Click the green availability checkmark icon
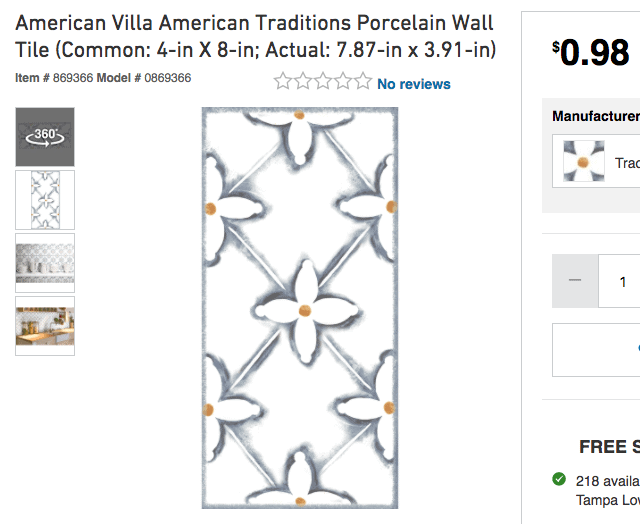Viewport: 640px width, 524px height. tap(559, 479)
